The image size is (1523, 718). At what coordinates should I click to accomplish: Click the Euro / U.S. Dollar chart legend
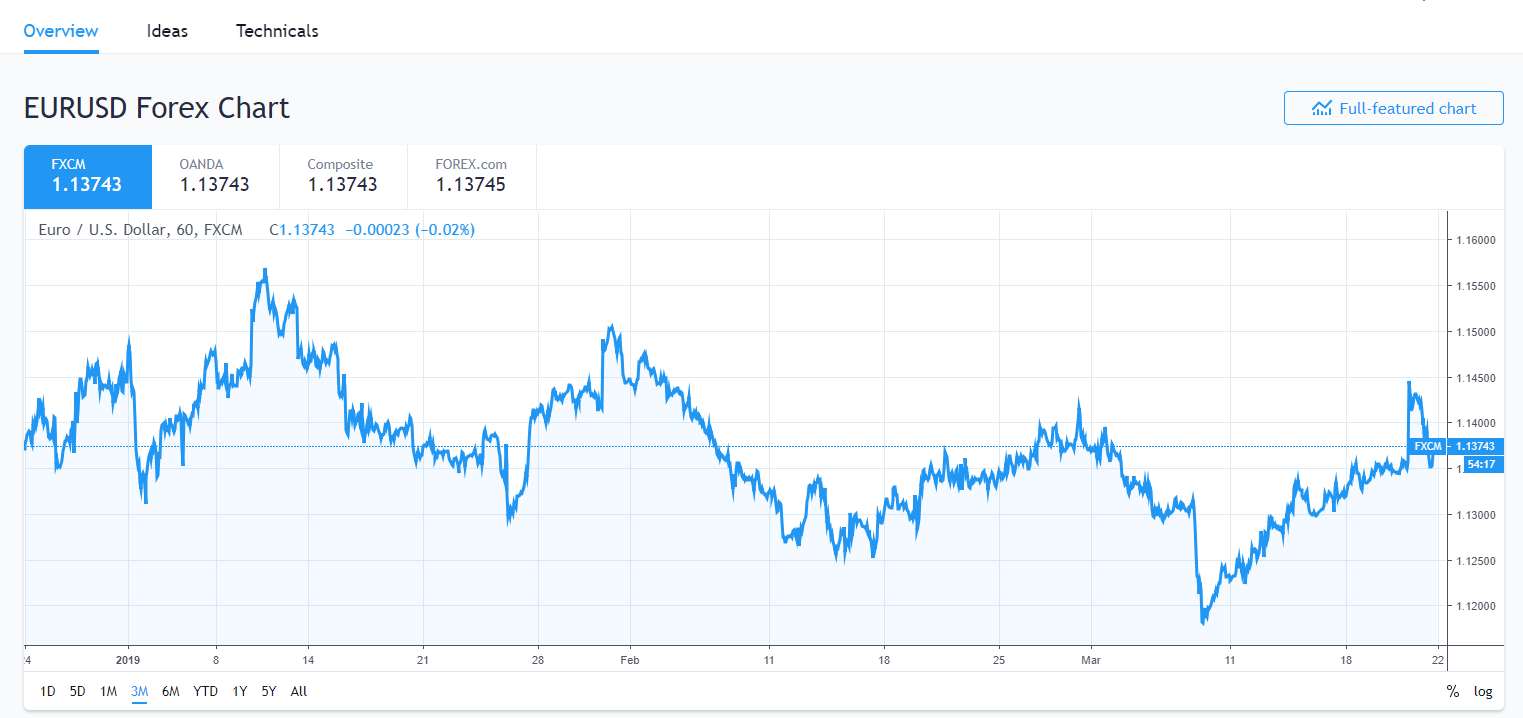pos(140,230)
